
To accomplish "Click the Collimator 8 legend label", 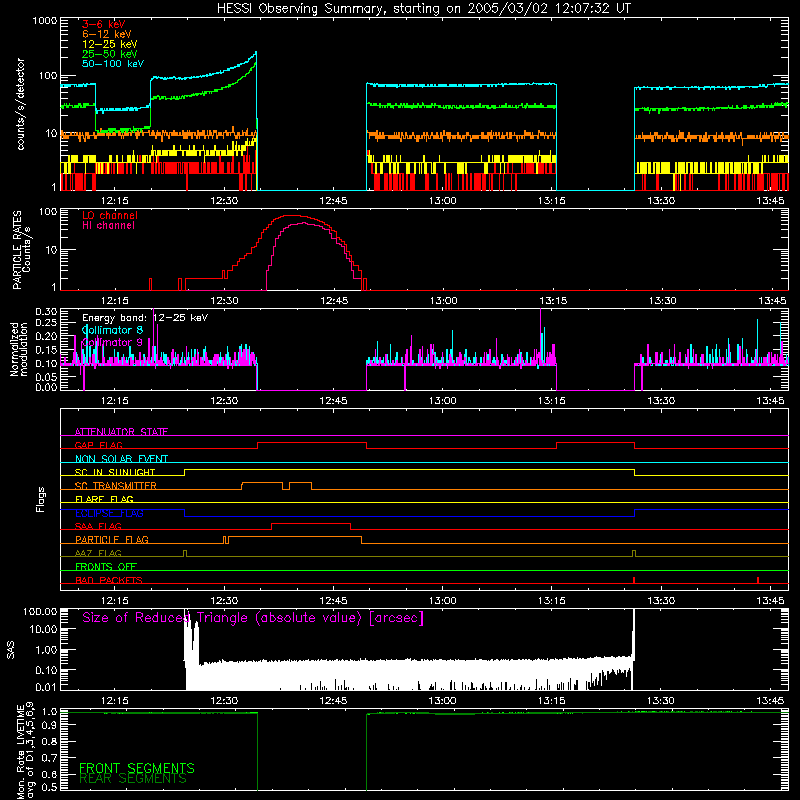I will 112,330.
